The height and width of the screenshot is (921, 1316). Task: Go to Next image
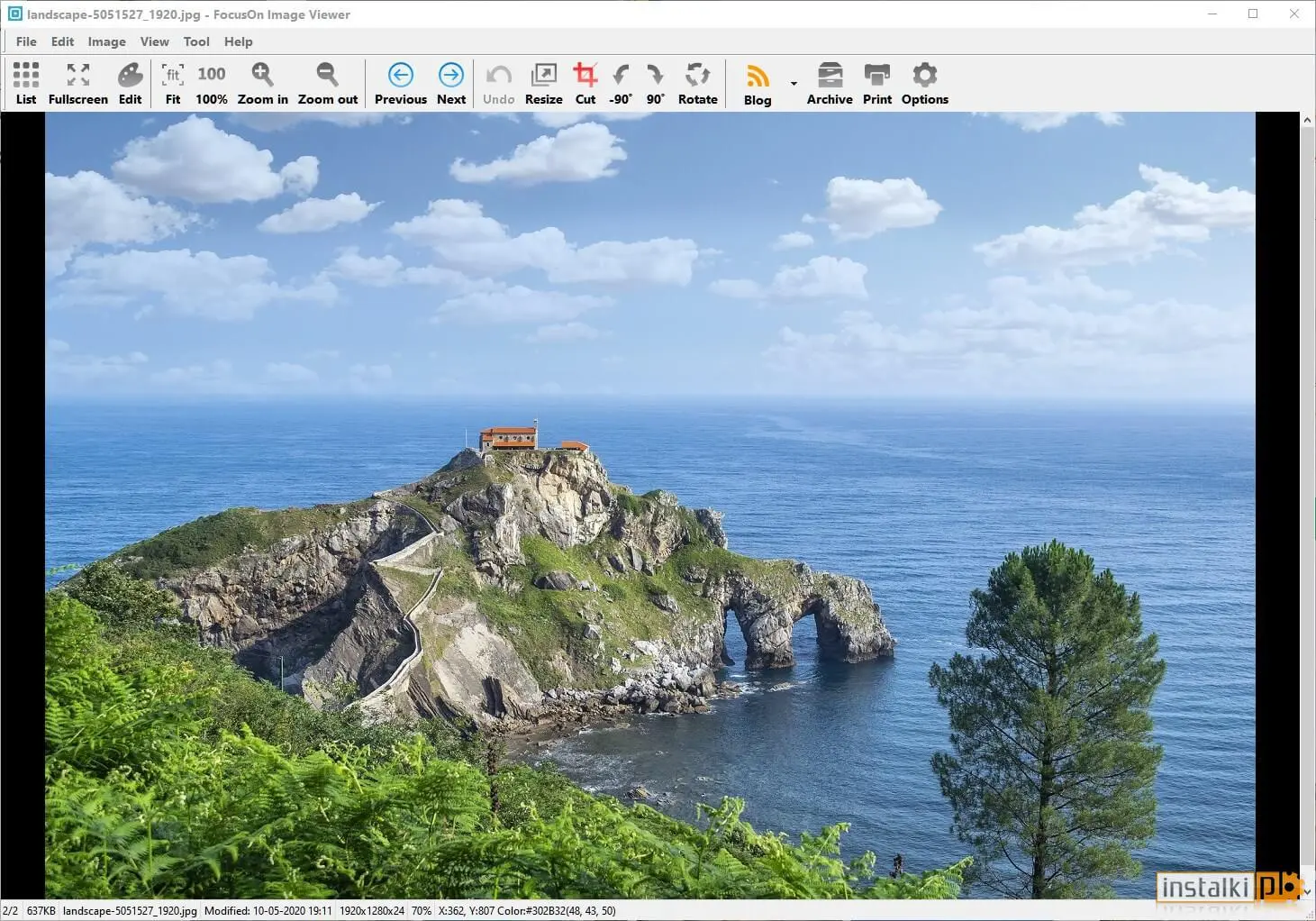(451, 84)
